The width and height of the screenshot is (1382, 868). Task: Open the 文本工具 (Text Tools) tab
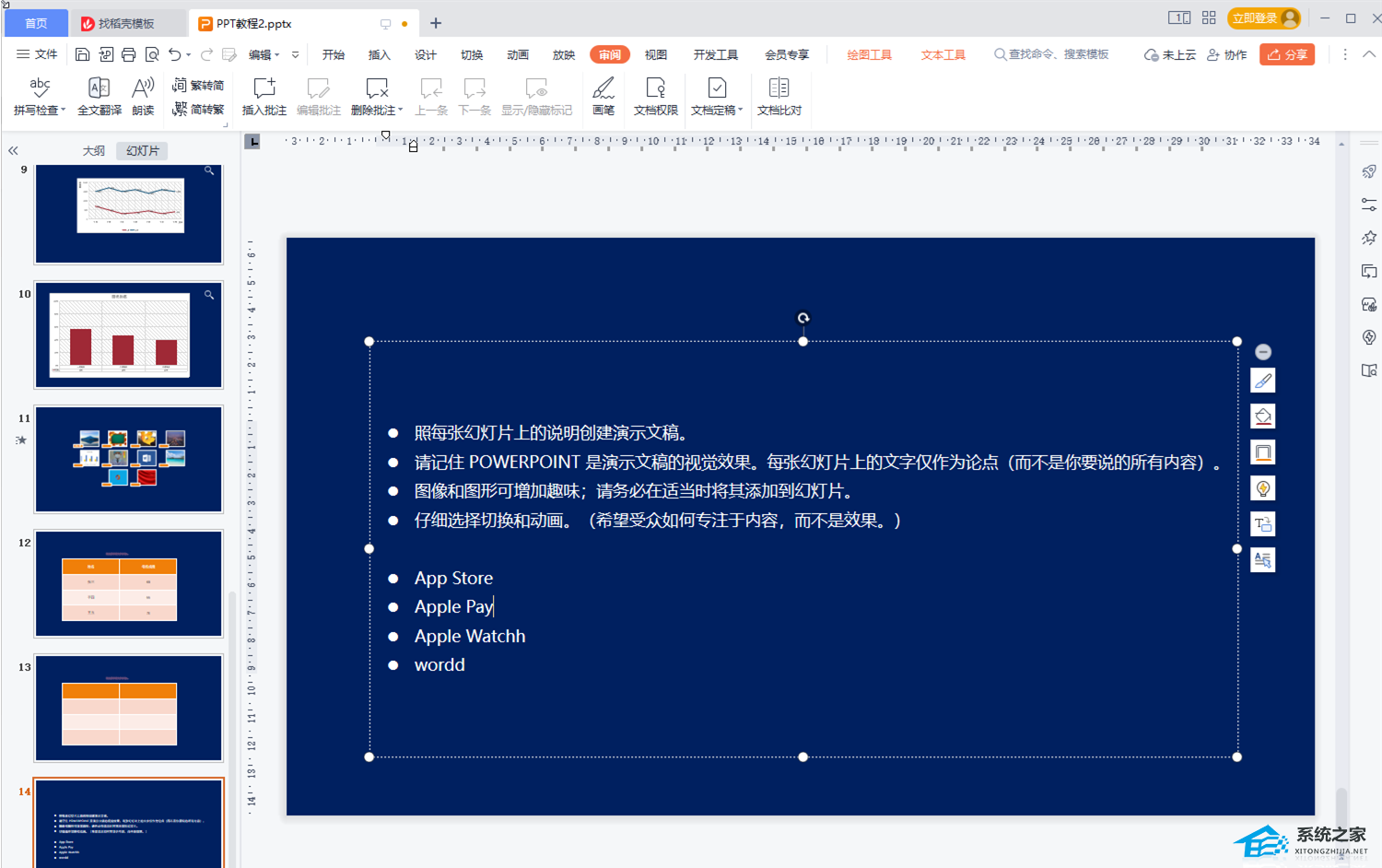click(x=943, y=54)
